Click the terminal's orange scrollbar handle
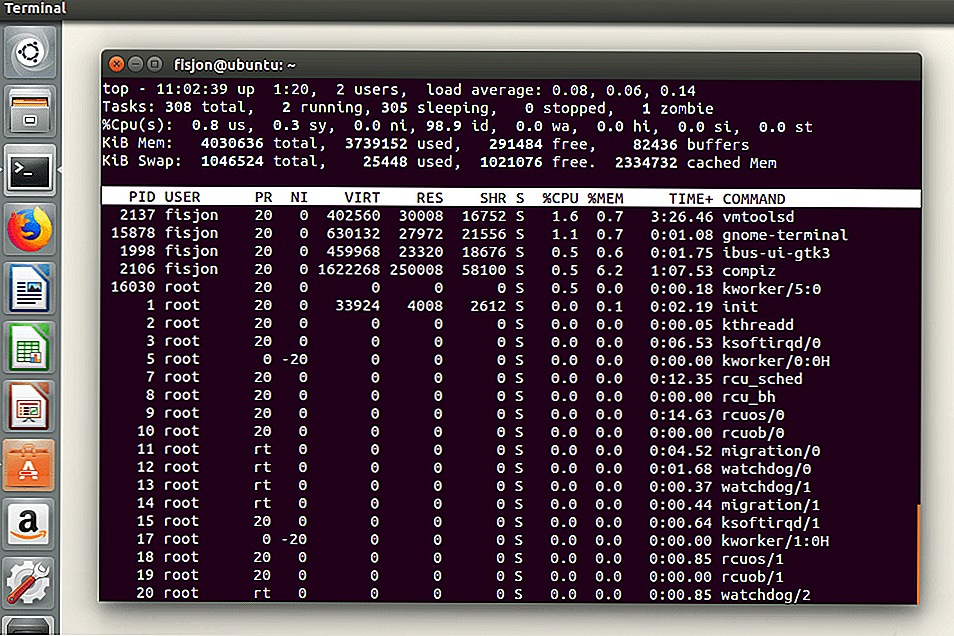The image size is (954, 636). click(918, 553)
